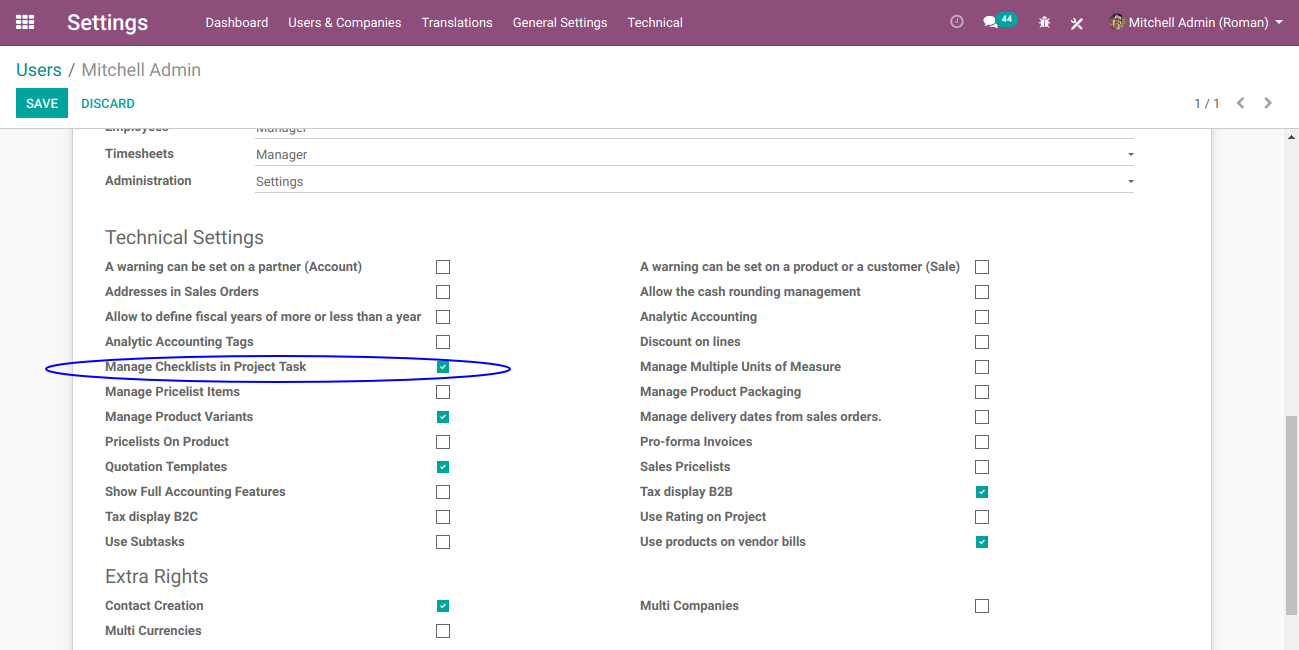Viewport: 1299px width, 650px height.
Task: Discard changes to the user
Action: click(x=108, y=103)
